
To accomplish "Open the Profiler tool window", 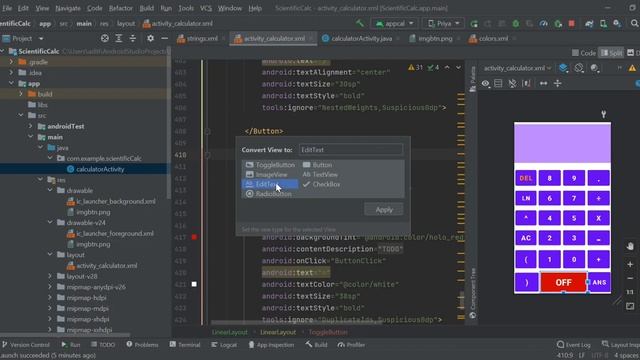I will pyautogui.click(x=351, y=345).
